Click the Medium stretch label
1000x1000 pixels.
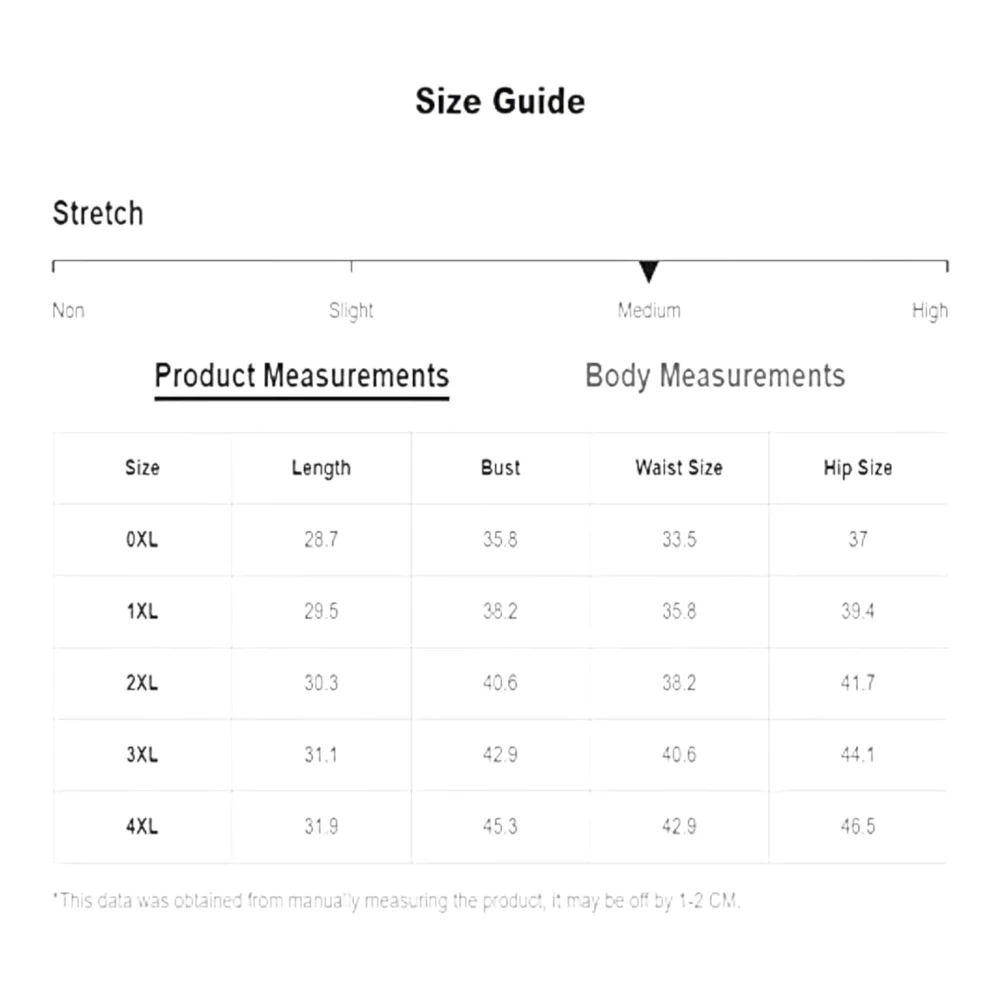[x=649, y=311]
